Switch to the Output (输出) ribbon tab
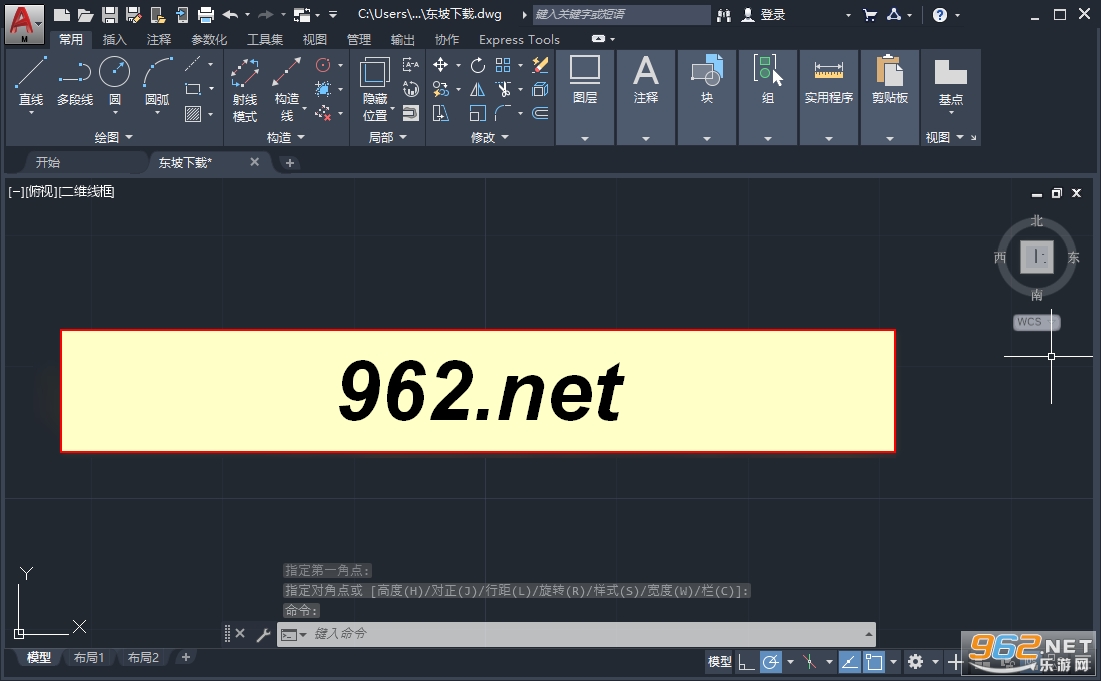The image size is (1101, 681). point(402,39)
